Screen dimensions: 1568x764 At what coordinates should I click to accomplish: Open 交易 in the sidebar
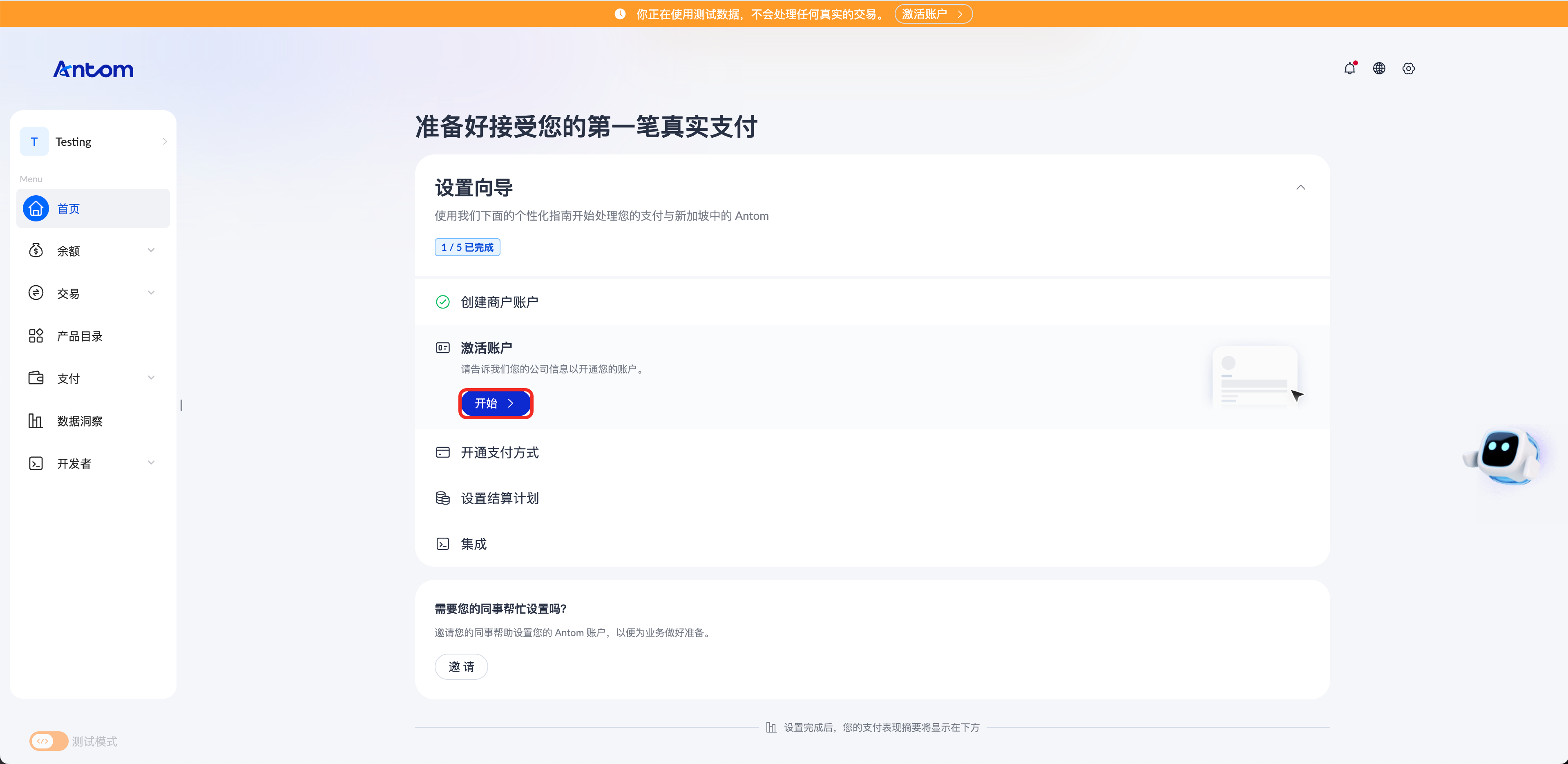point(93,293)
